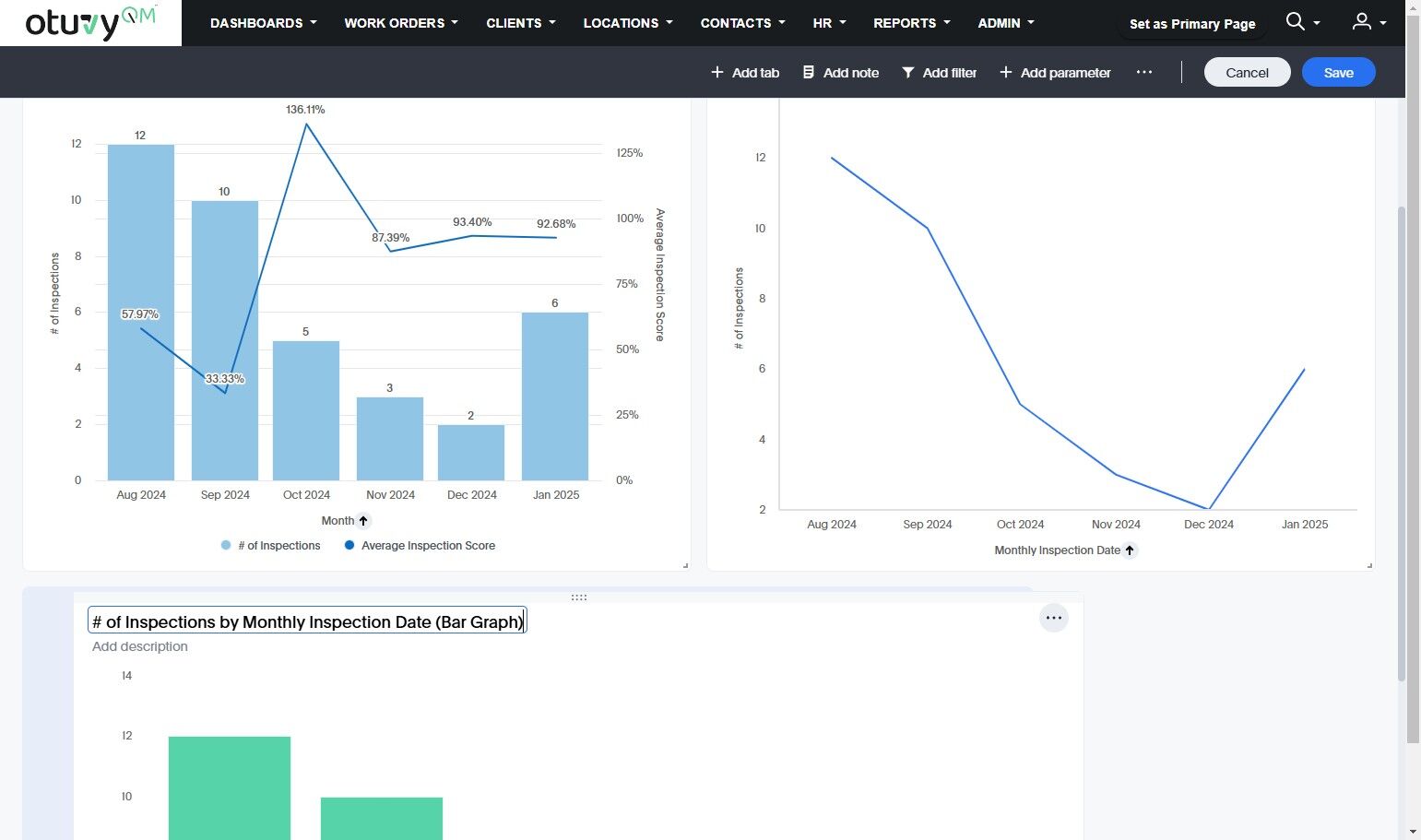Expand the Dashboards dropdown menu
Screen dimensions: 1421x840
point(264,23)
